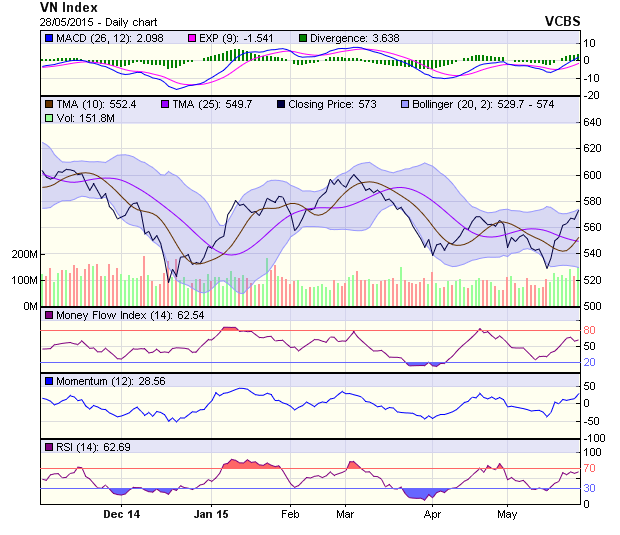Select the purple TMA (25) legend swatch
620x535 pixels.
point(165,103)
